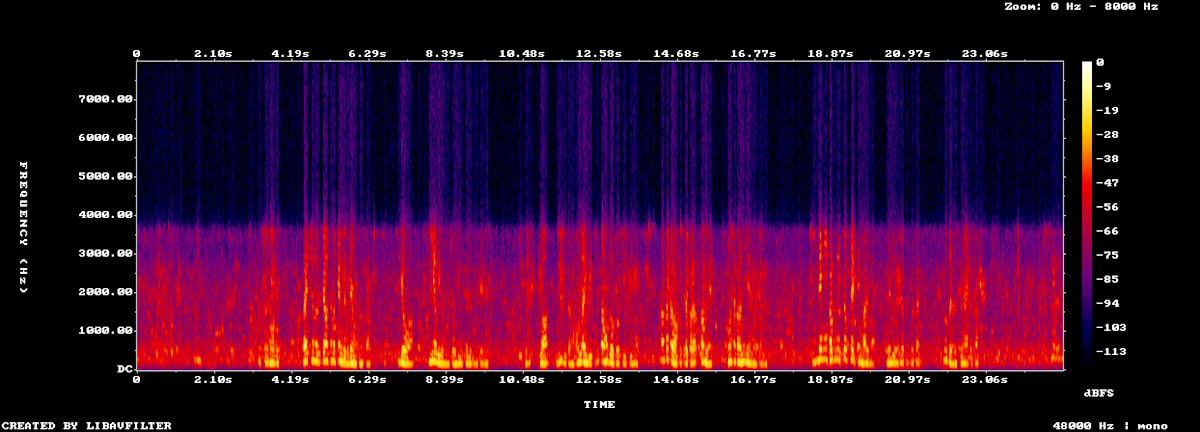The width and height of the screenshot is (1200, 432).
Task: Click the DC label on frequency axis
Action: (124, 369)
